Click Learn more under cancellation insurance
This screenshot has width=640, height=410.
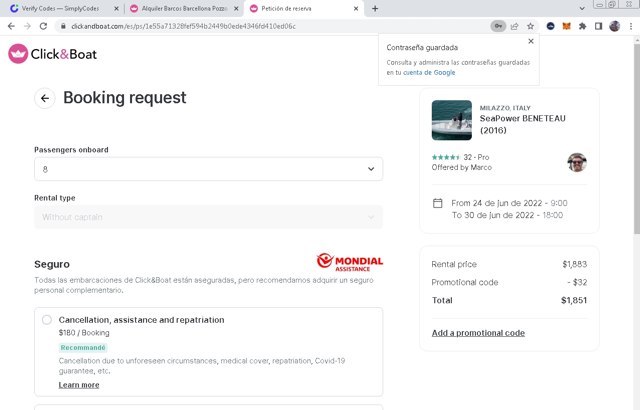(79, 385)
